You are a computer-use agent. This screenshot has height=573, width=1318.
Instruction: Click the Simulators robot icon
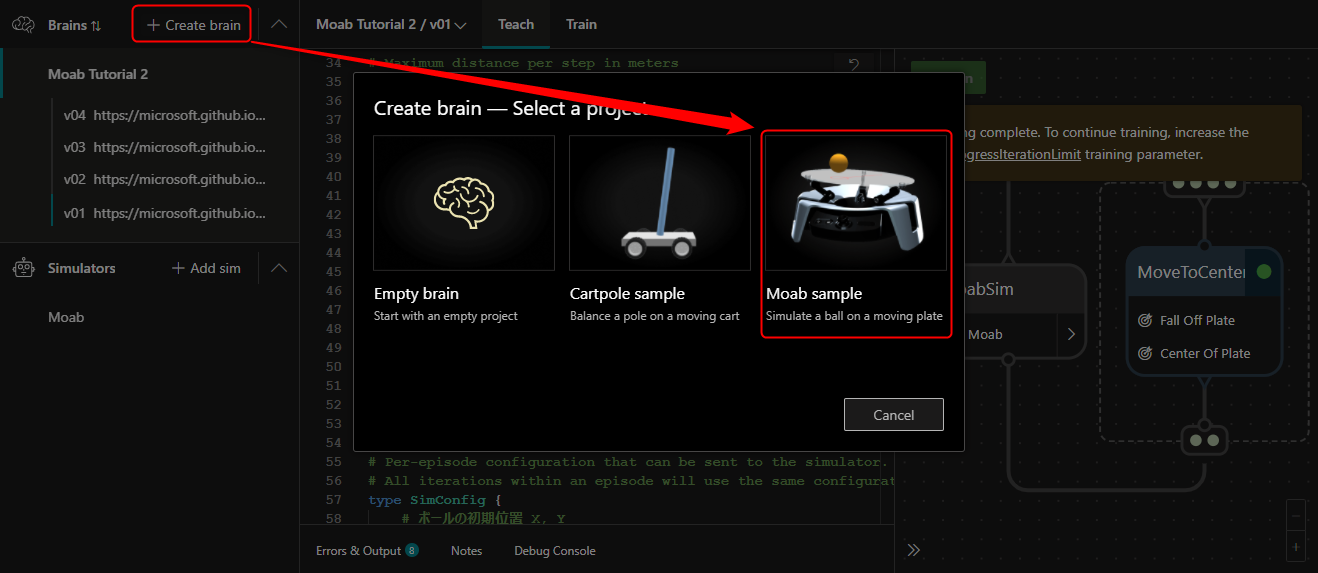pyautogui.click(x=24, y=268)
